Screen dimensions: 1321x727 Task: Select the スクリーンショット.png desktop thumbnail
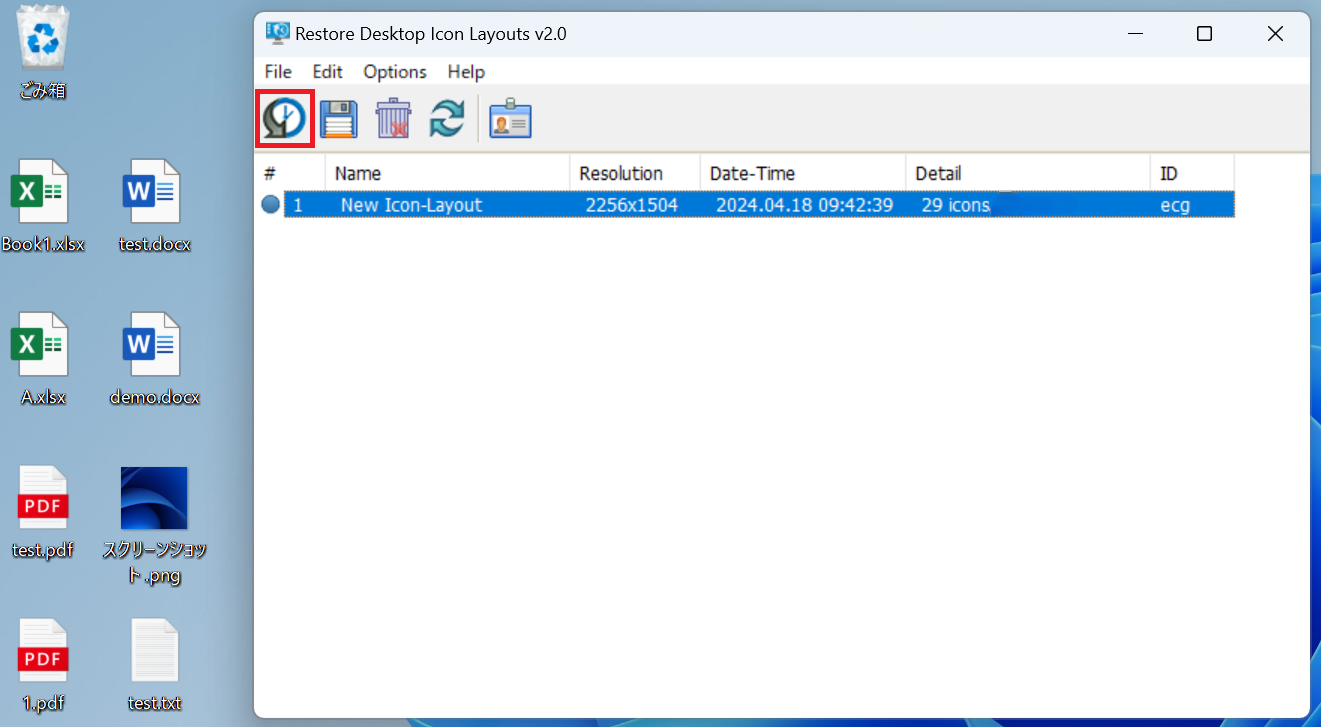click(x=154, y=525)
